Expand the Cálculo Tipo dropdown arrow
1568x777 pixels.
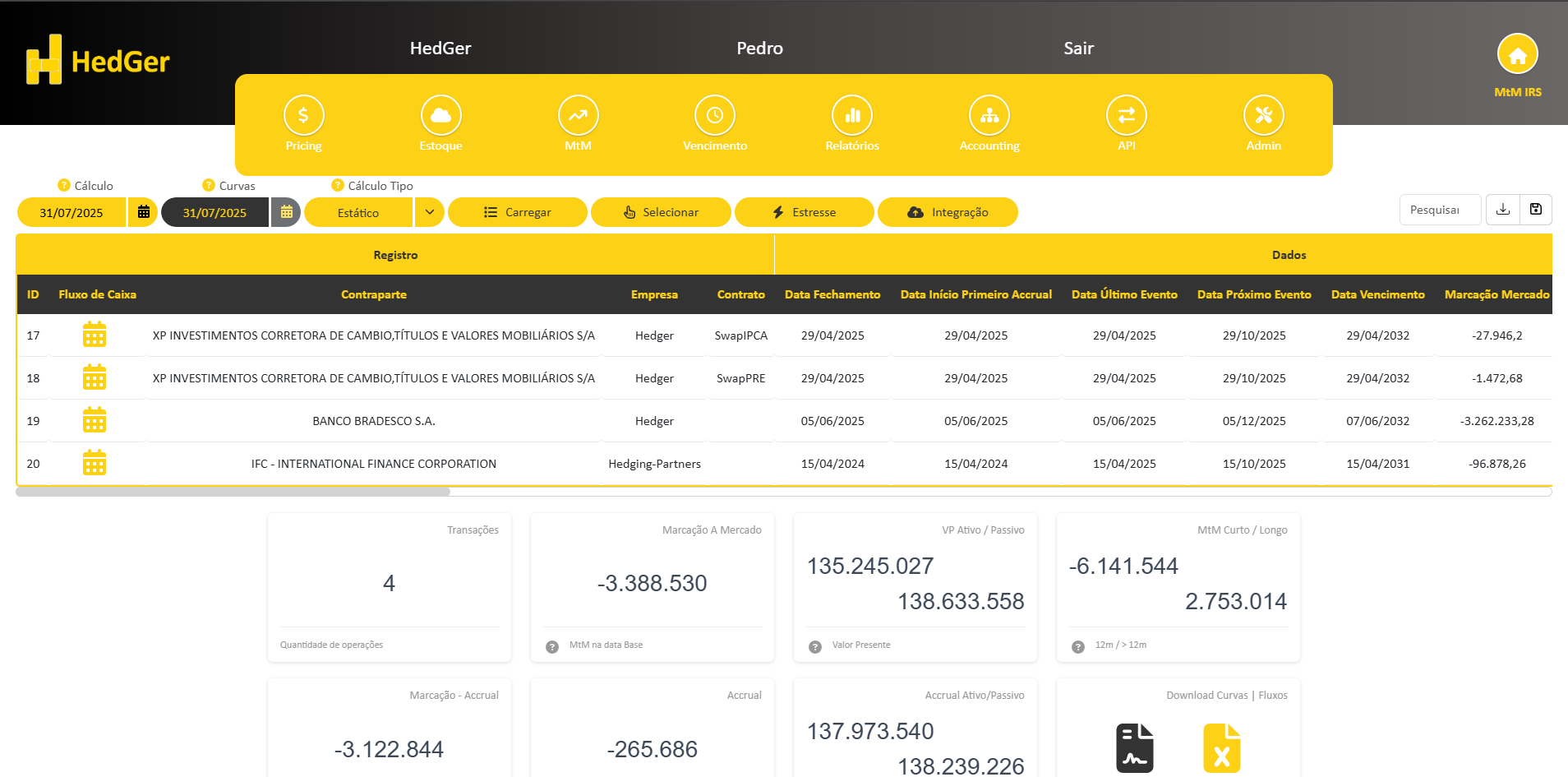coord(429,212)
